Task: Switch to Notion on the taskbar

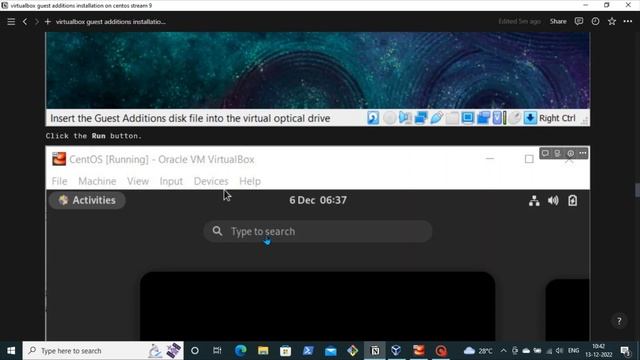Action: coord(375,351)
